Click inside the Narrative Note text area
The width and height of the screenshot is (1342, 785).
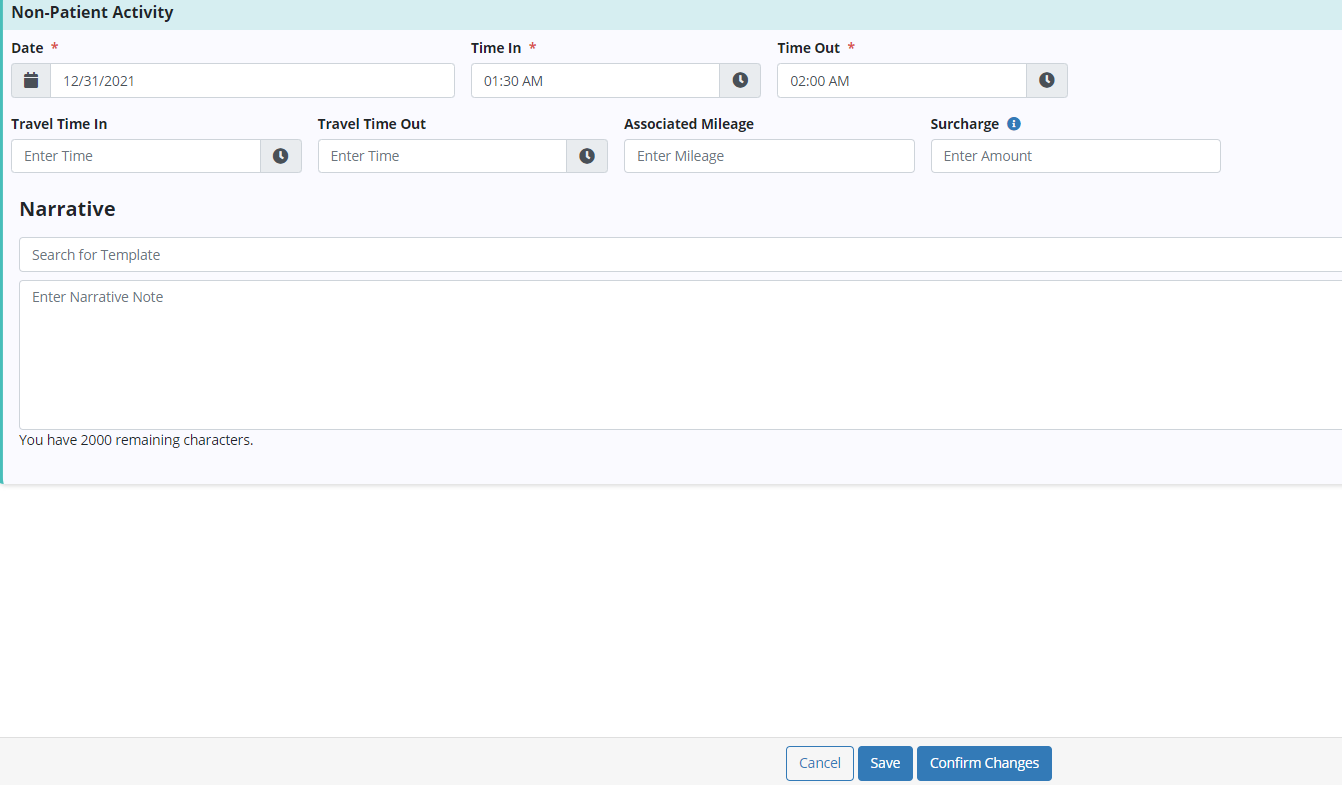[680, 355]
